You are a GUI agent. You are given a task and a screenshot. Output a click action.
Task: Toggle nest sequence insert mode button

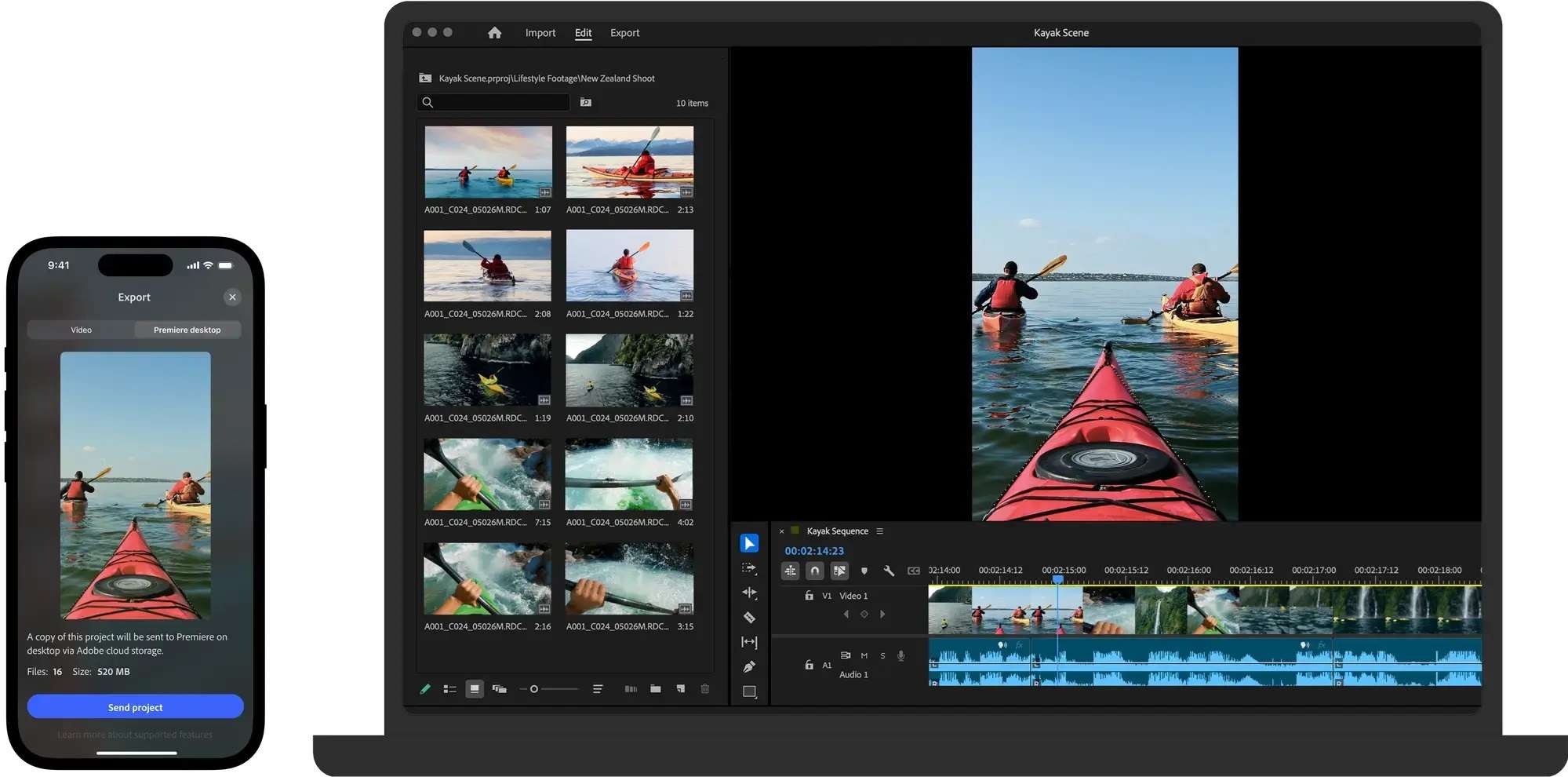pos(791,571)
